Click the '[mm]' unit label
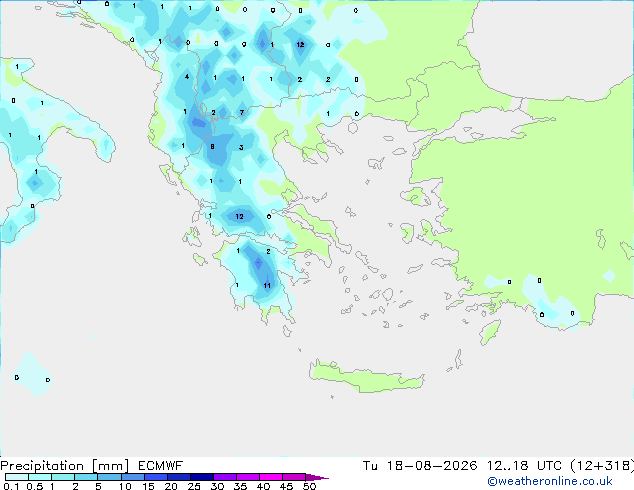 (x=110, y=466)
